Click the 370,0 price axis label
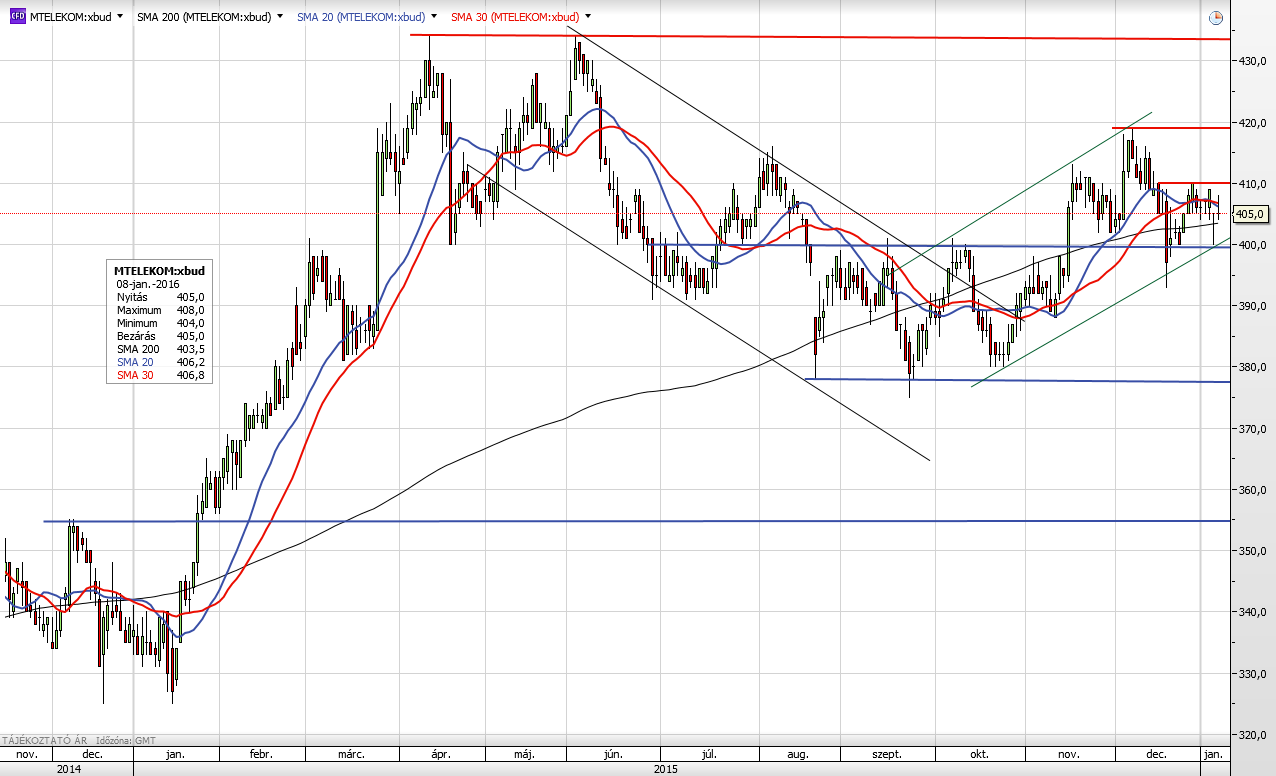 pos(1254,429)
